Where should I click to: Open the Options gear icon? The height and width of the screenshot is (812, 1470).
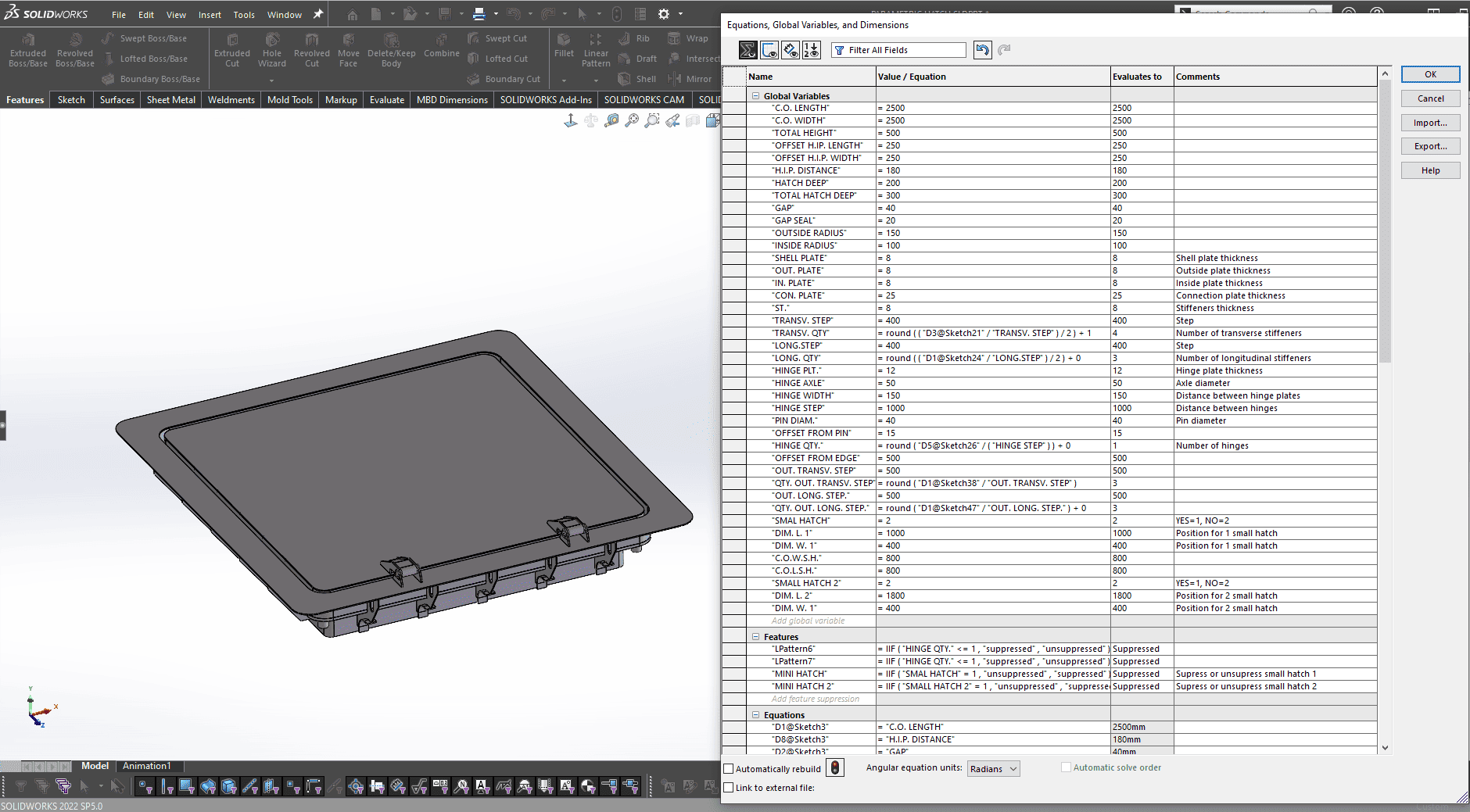(x=664, y=14)
